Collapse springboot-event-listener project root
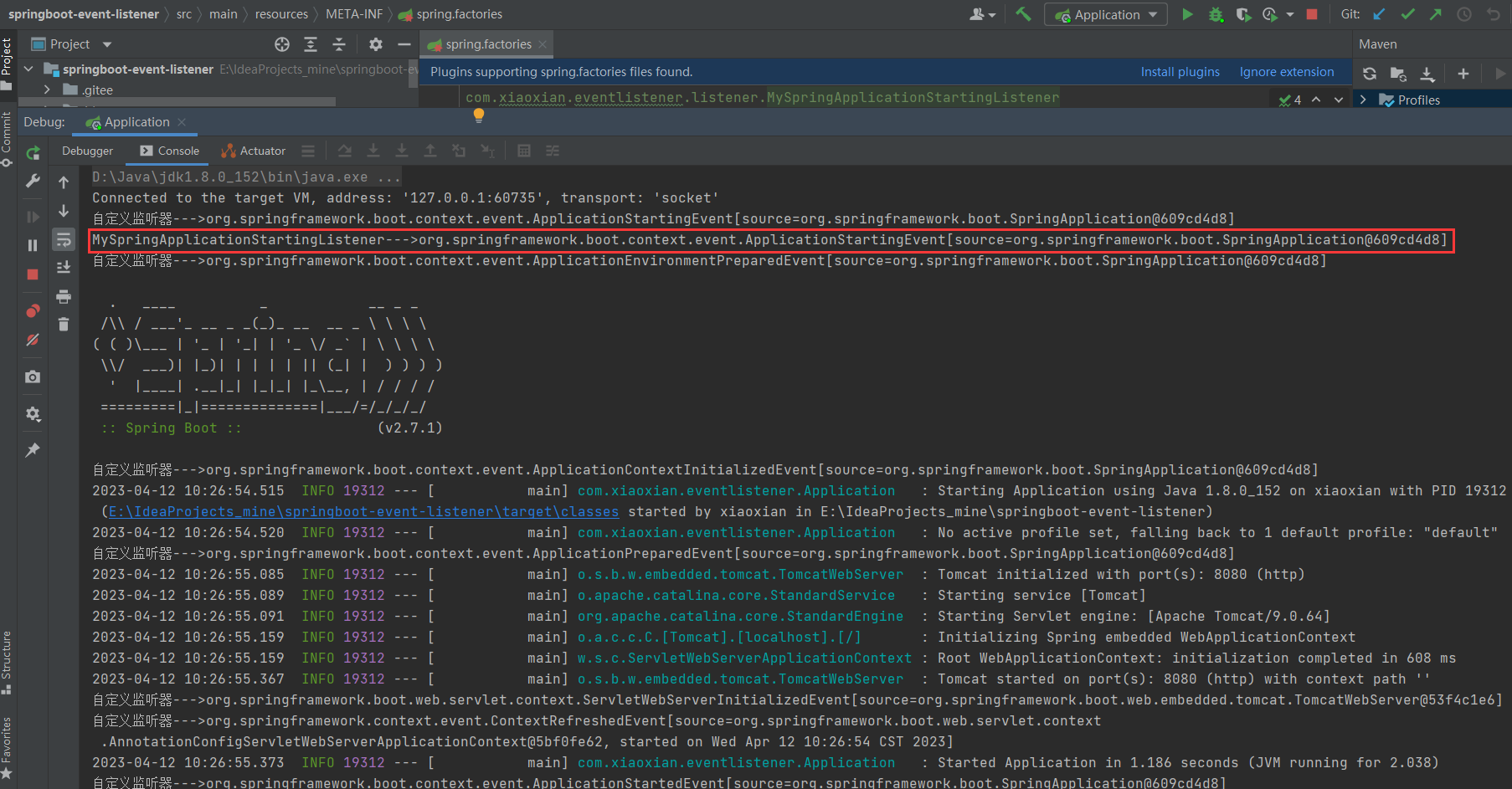The height and width of the screenshot is (789, 1512). [28, 69]
